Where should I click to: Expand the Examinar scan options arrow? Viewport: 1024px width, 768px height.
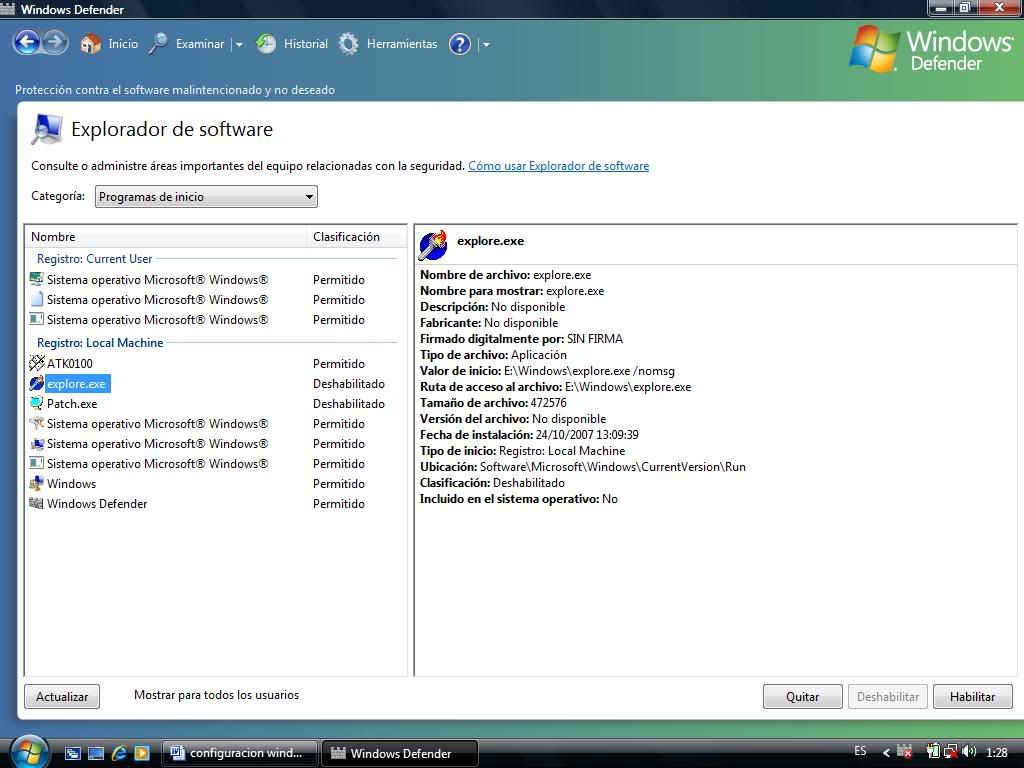click(239, 44)
